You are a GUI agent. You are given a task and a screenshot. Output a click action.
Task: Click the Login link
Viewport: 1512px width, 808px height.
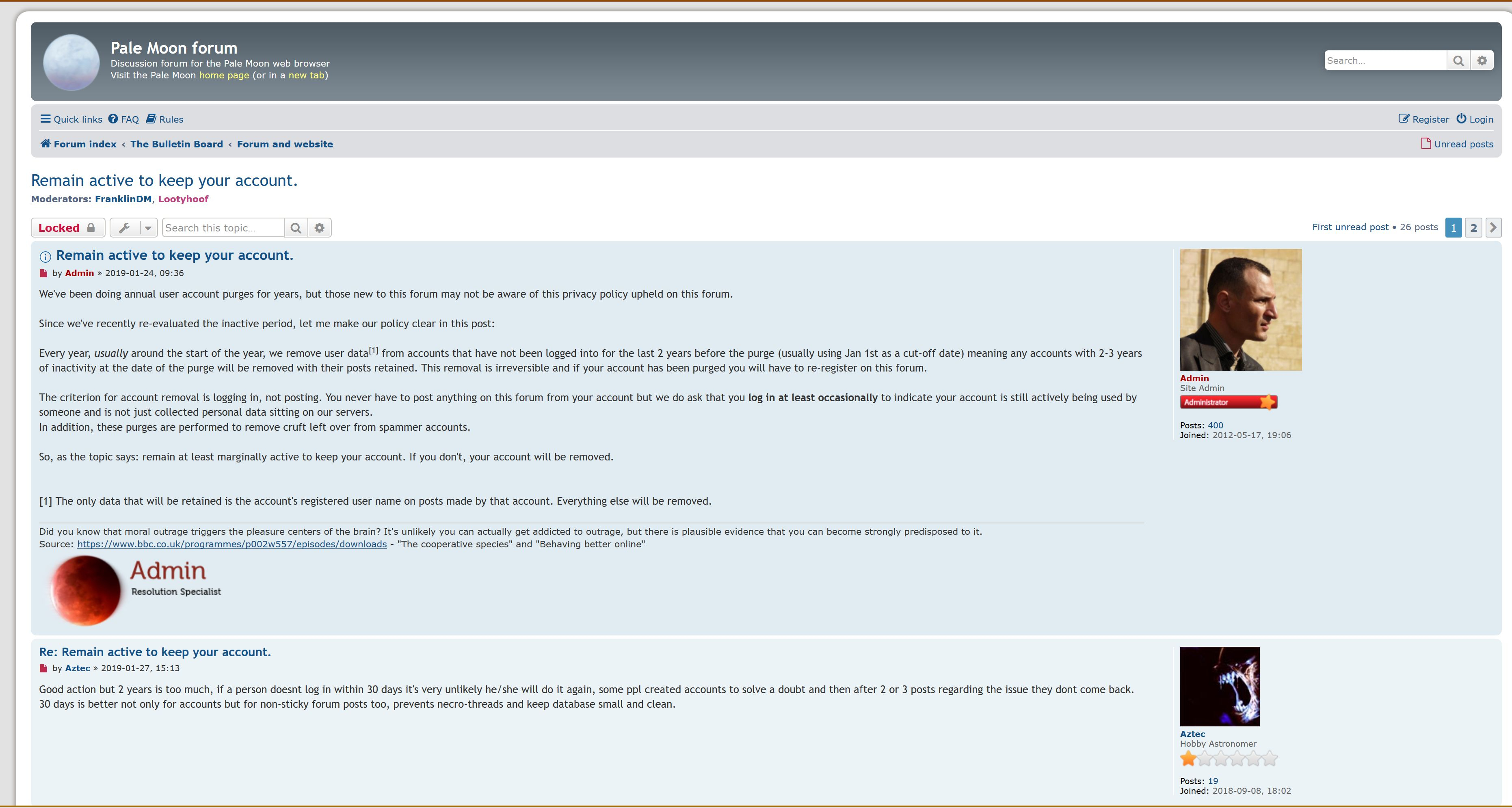click(x=1475, y=119)
